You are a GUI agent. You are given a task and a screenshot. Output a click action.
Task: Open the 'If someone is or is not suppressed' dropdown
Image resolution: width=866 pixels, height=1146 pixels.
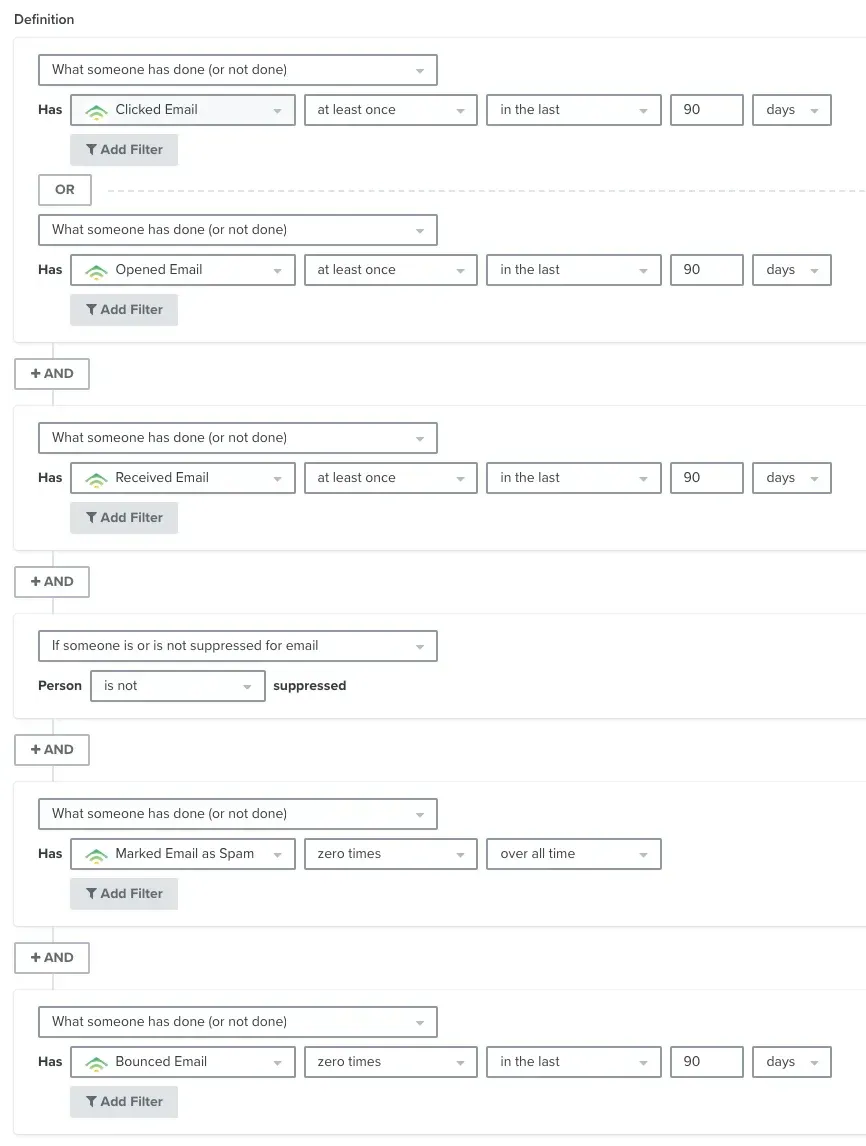(x=237, y=646)
